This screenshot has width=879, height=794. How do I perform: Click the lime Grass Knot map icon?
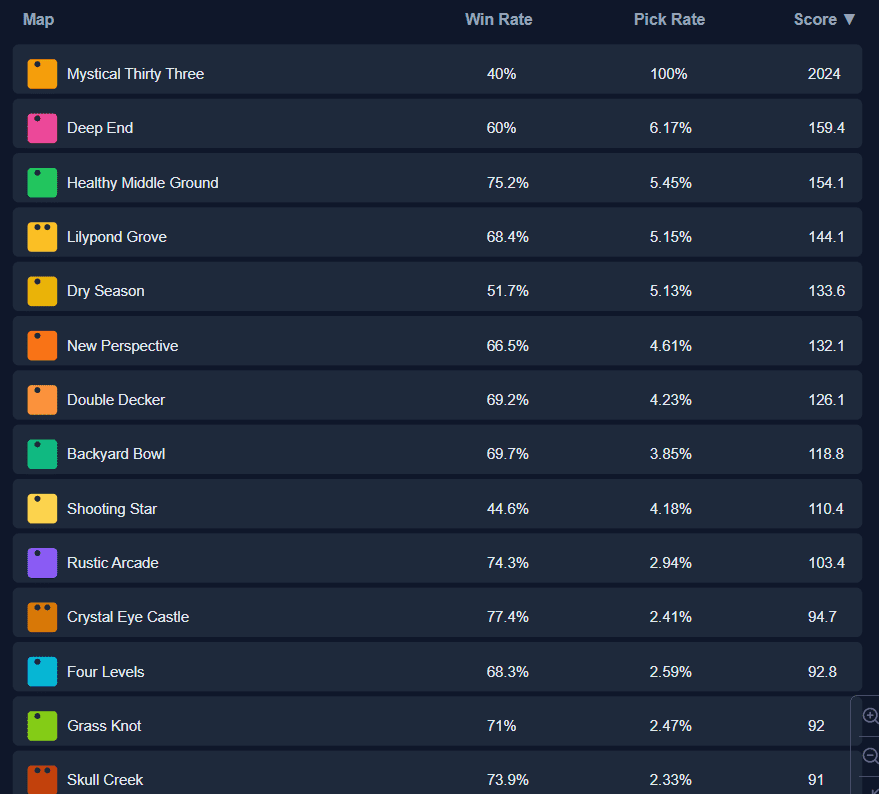tap(42, 726)
